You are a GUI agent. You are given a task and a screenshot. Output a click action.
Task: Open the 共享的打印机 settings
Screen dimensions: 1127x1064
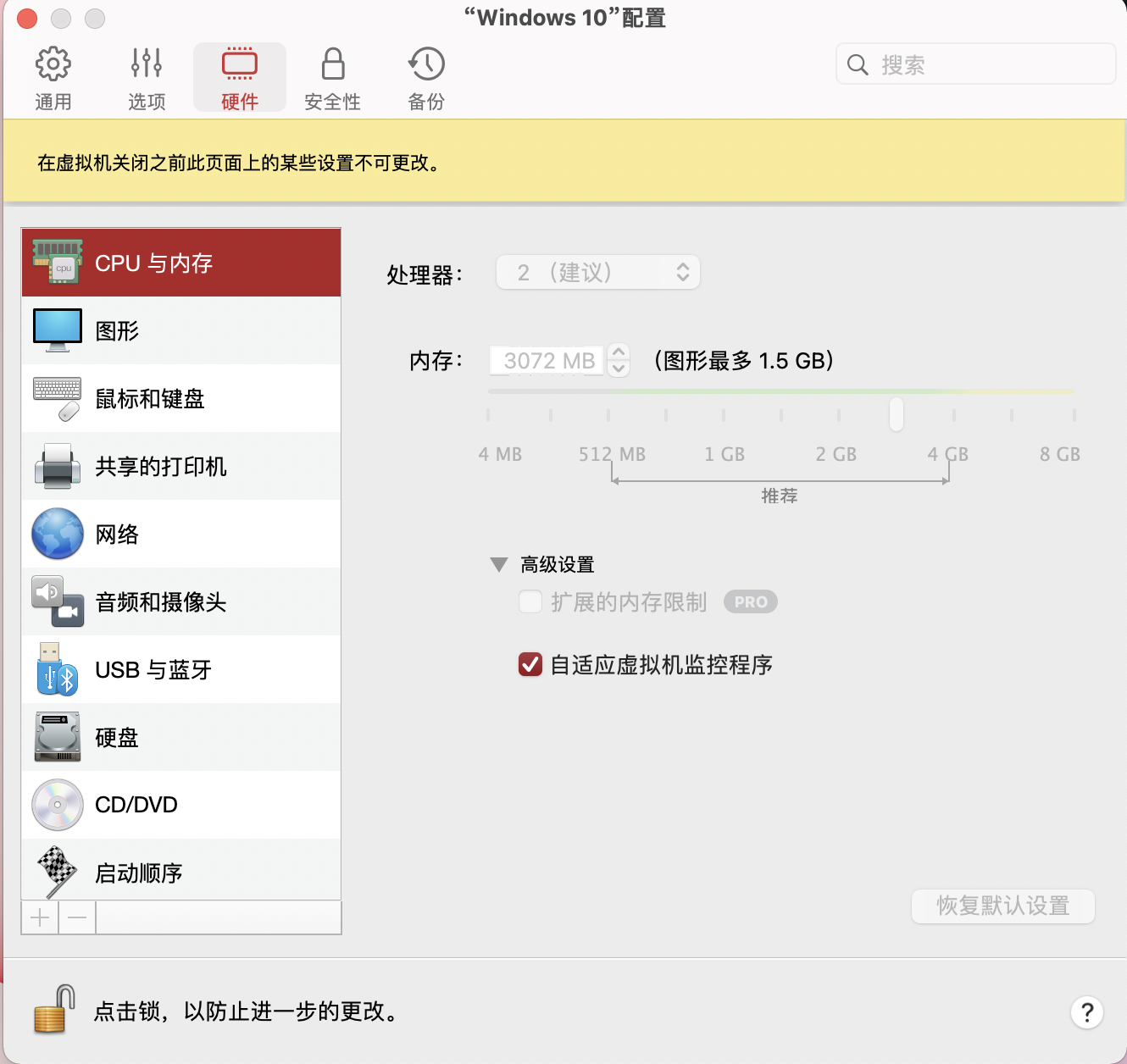click(56, 466)
